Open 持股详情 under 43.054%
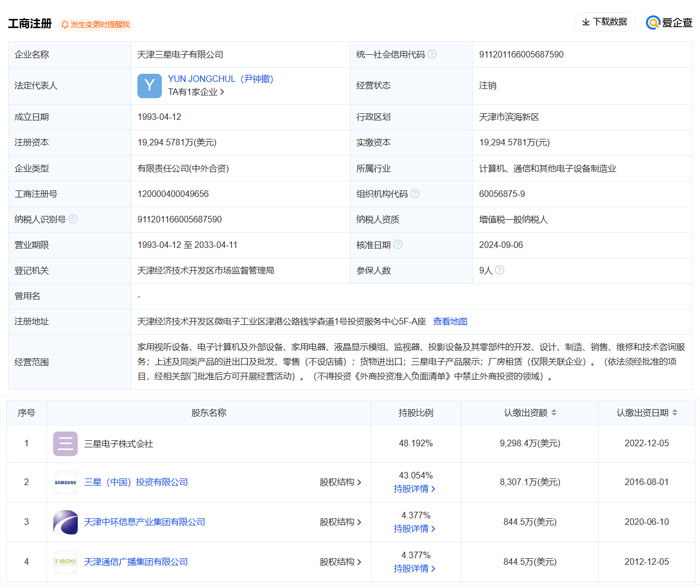This screenshot has width=700, height=585. [x=414, y=489]
